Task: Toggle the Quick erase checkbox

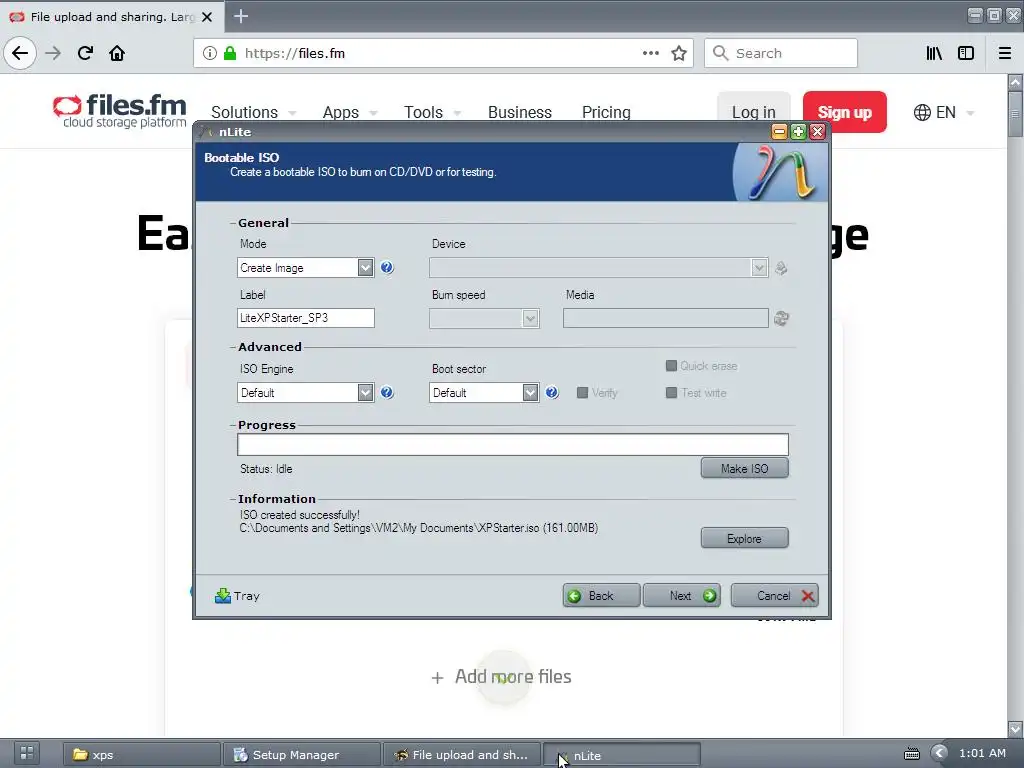Action: coord(671,366)
